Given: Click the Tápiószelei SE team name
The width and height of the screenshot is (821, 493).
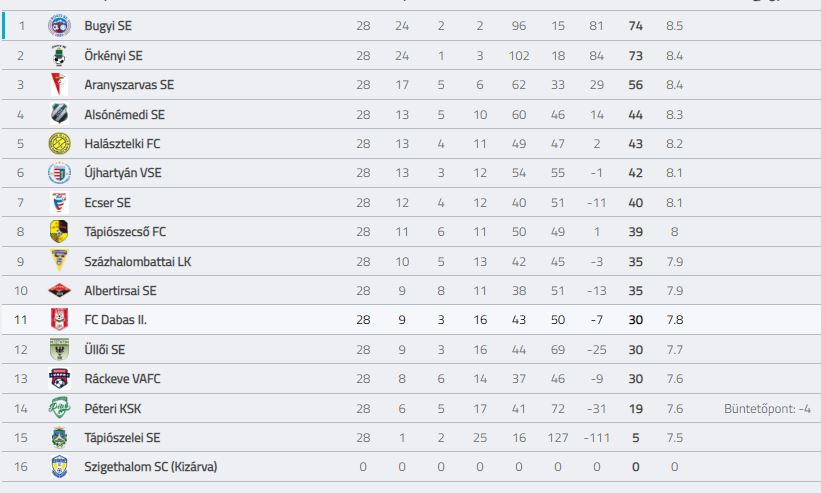Looking at the screenshot, I should click(x=122, y=438).
